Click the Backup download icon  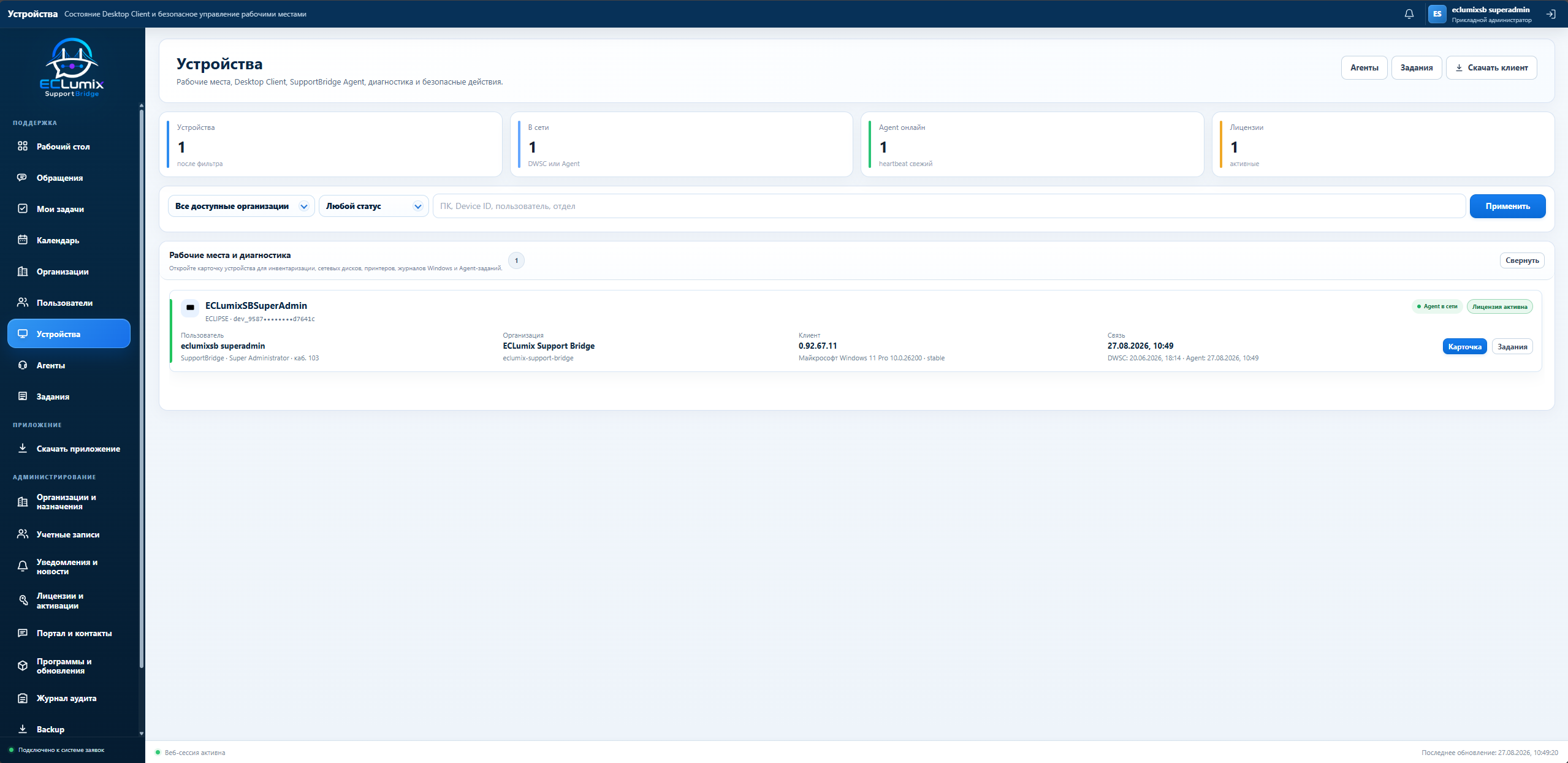click(x=23, y=729)
